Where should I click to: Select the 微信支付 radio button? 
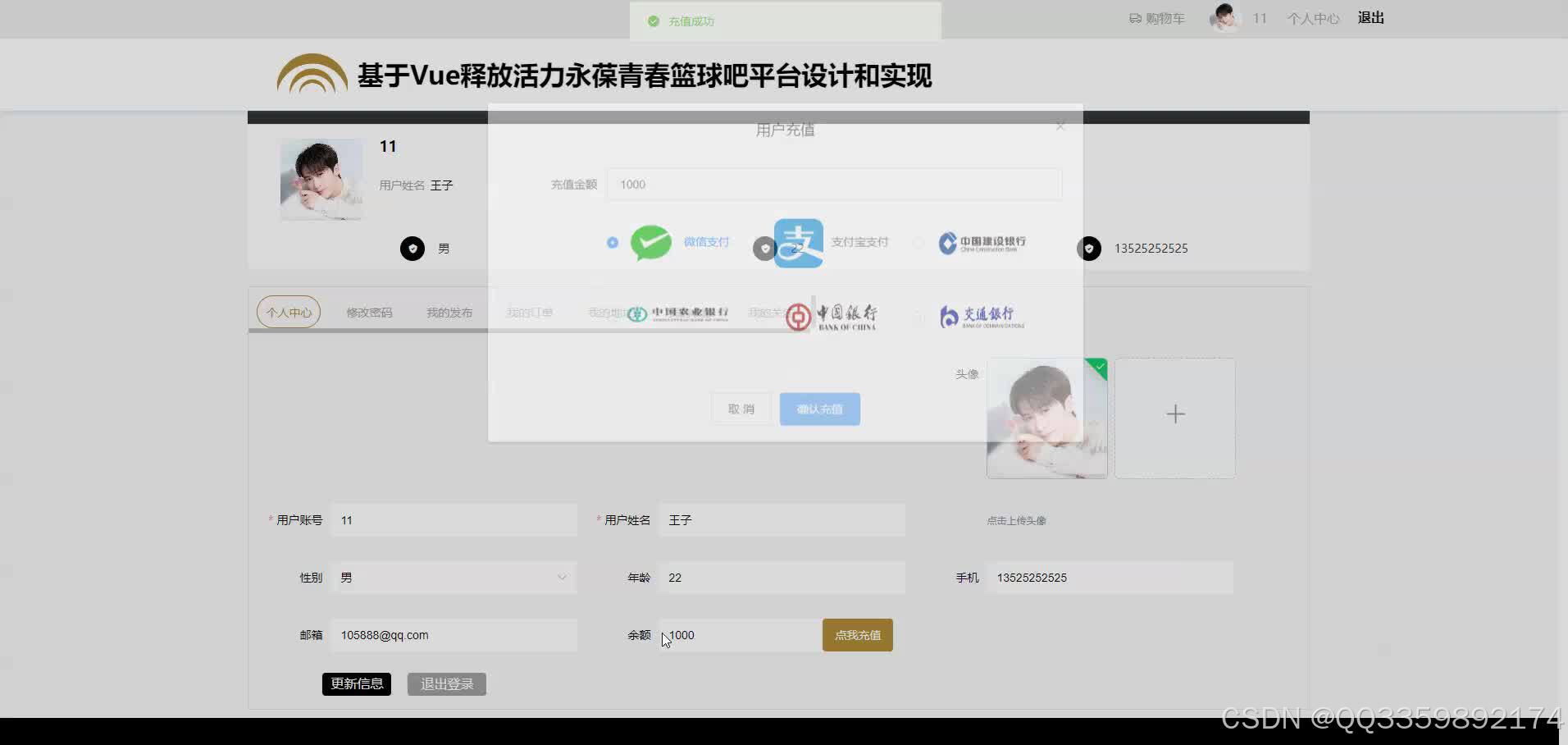pyautogui.click(x=613, y=242)
